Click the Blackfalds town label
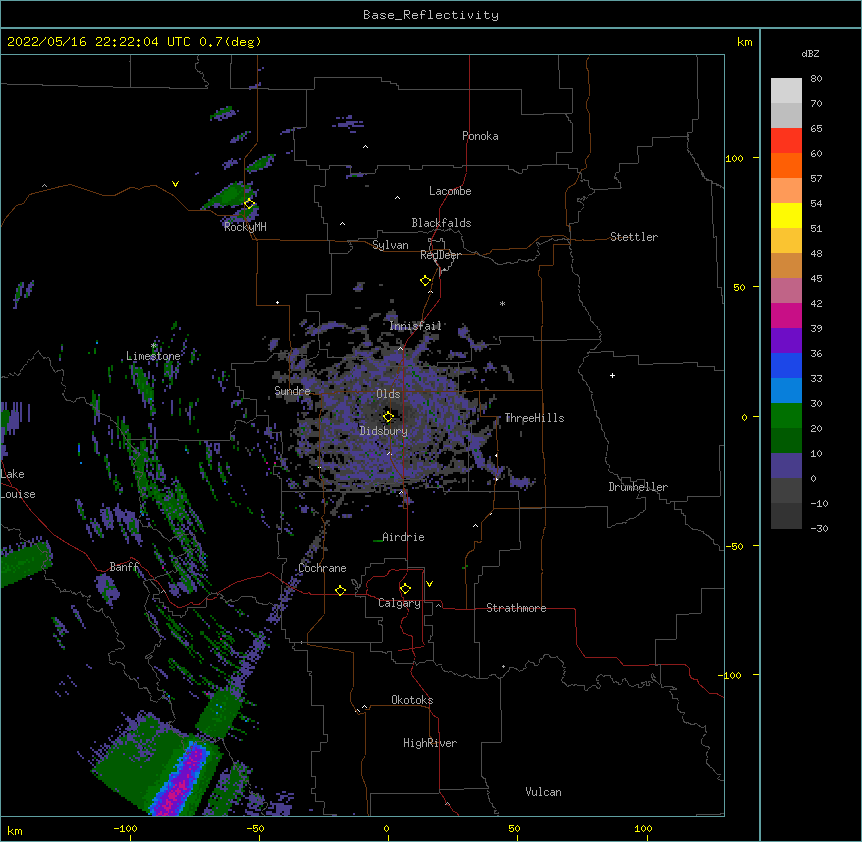Screen dimensions: 862x842 pyautogui.click(x=441, y=223)
